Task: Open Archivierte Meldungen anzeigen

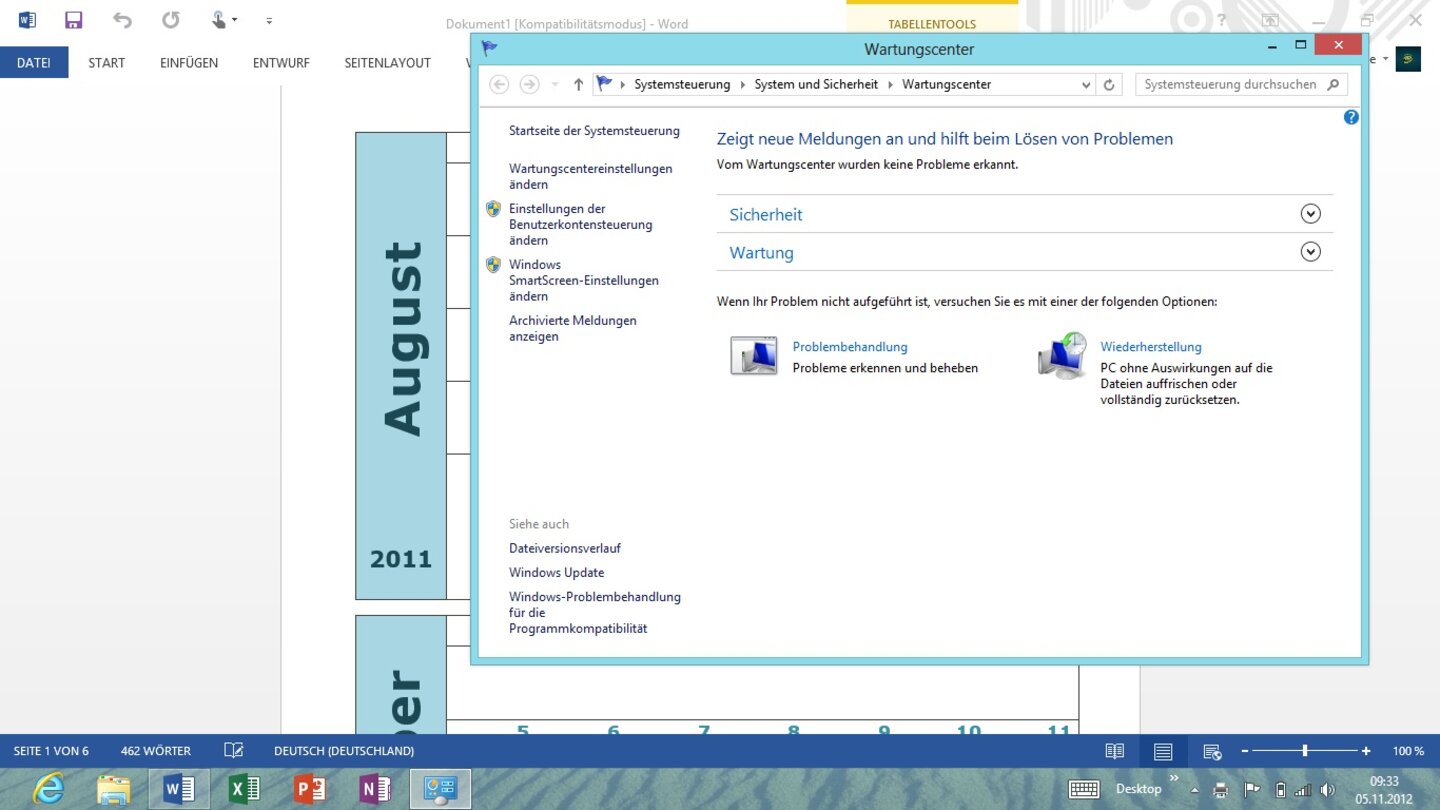Action: pos(572,329)
